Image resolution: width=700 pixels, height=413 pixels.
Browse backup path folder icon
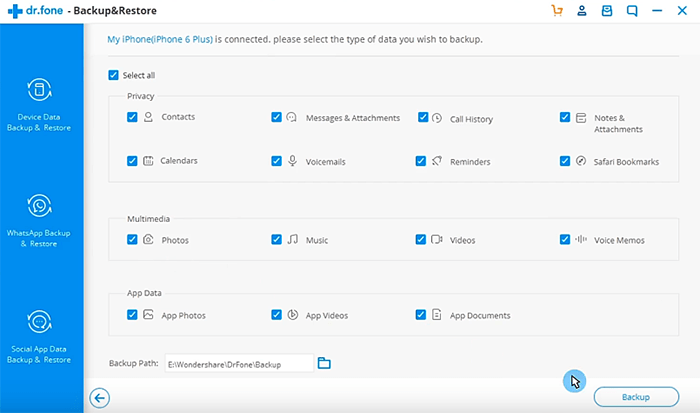click(x=324, y=363)
